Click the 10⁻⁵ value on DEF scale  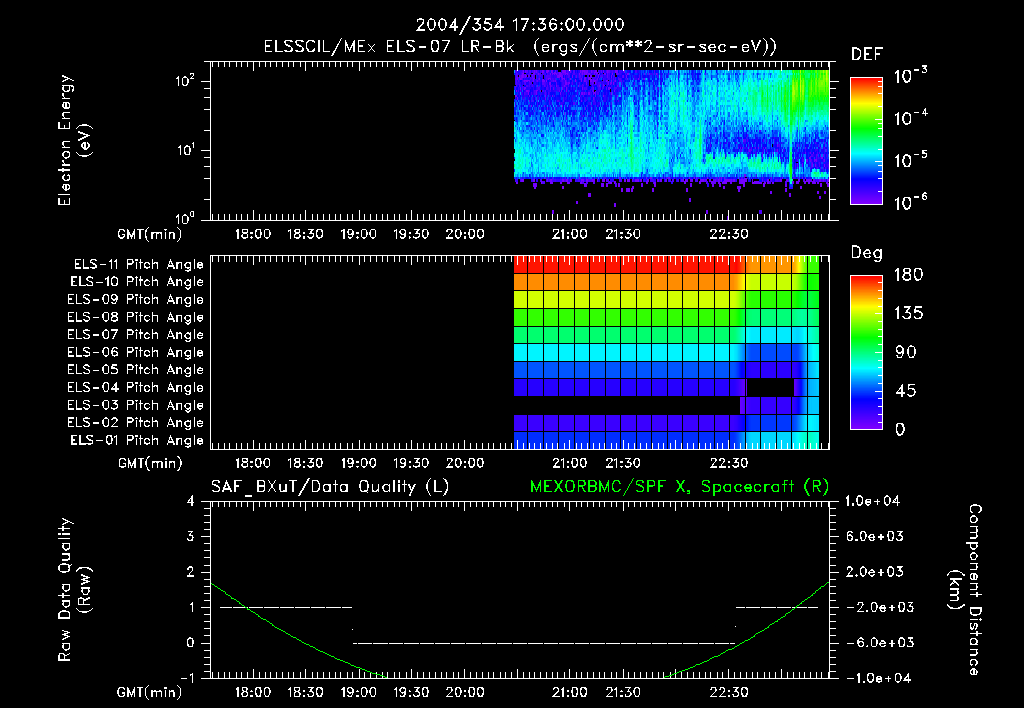click(910, 159)
